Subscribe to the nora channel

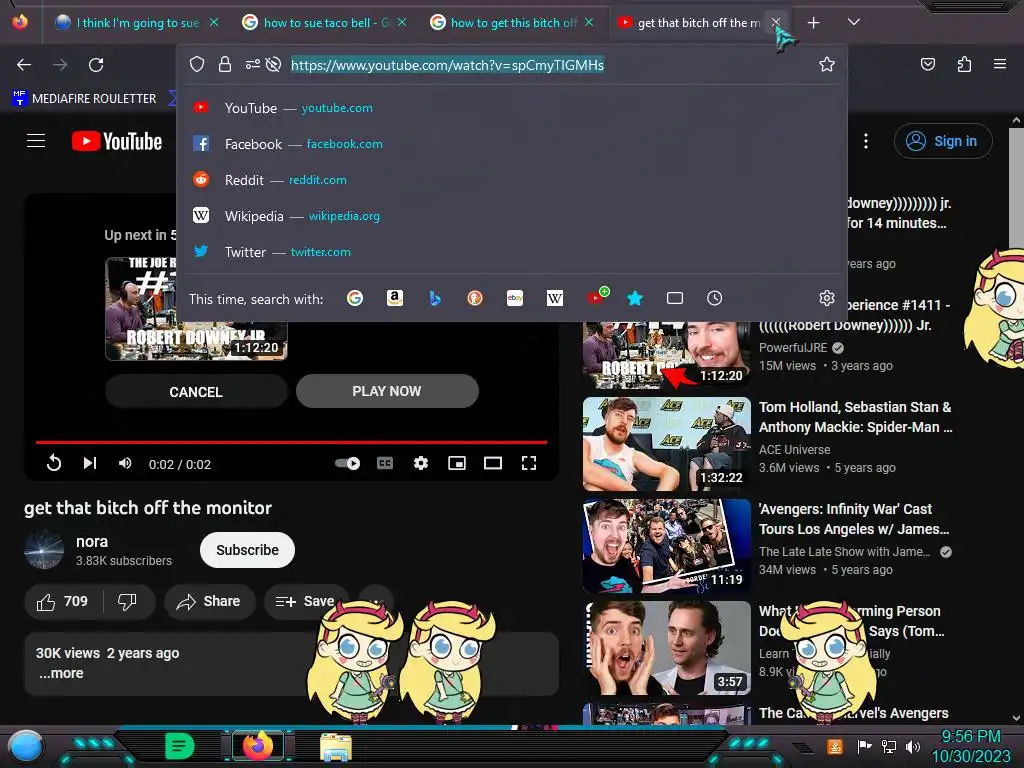(x=248, y=550)
